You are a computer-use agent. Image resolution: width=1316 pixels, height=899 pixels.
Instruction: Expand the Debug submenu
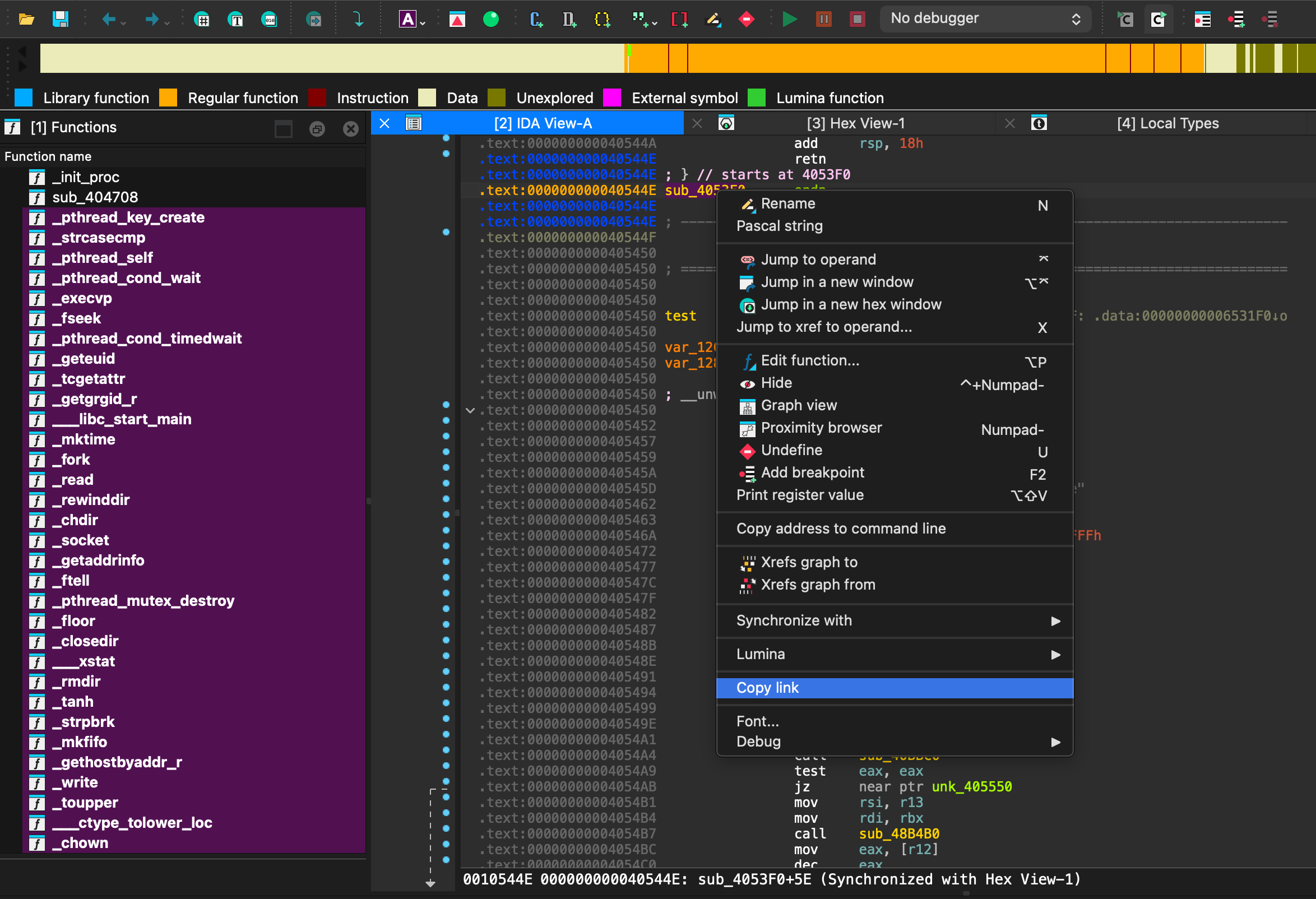[895, 742]
